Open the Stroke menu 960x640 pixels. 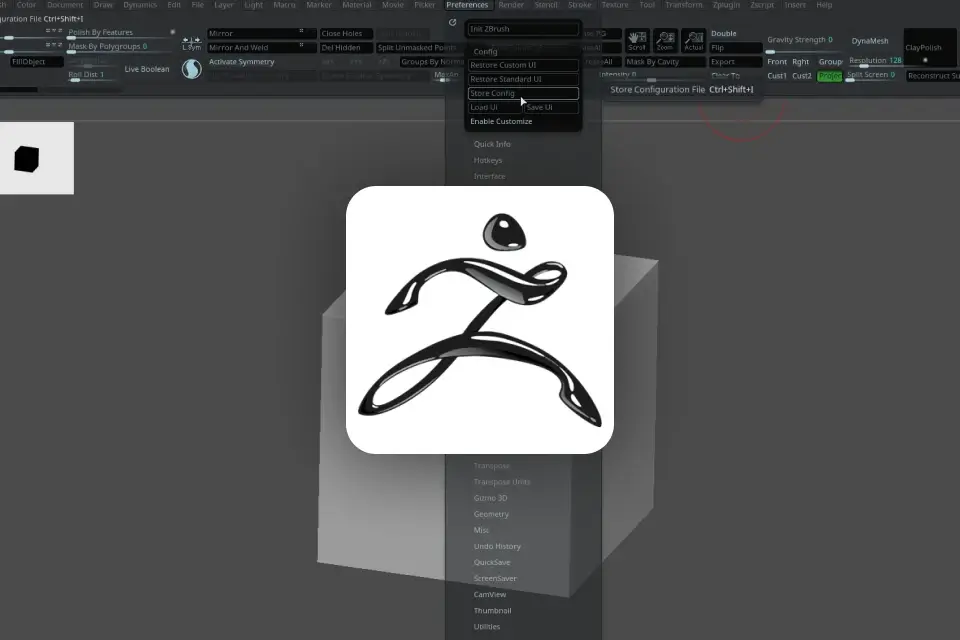coord(579,5)
